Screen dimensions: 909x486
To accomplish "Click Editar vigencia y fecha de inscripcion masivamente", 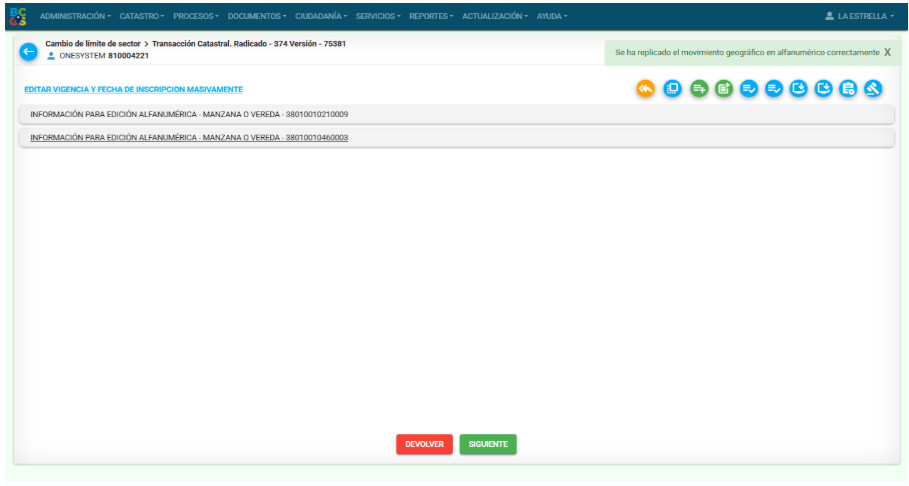I will [x=133, y=90].
